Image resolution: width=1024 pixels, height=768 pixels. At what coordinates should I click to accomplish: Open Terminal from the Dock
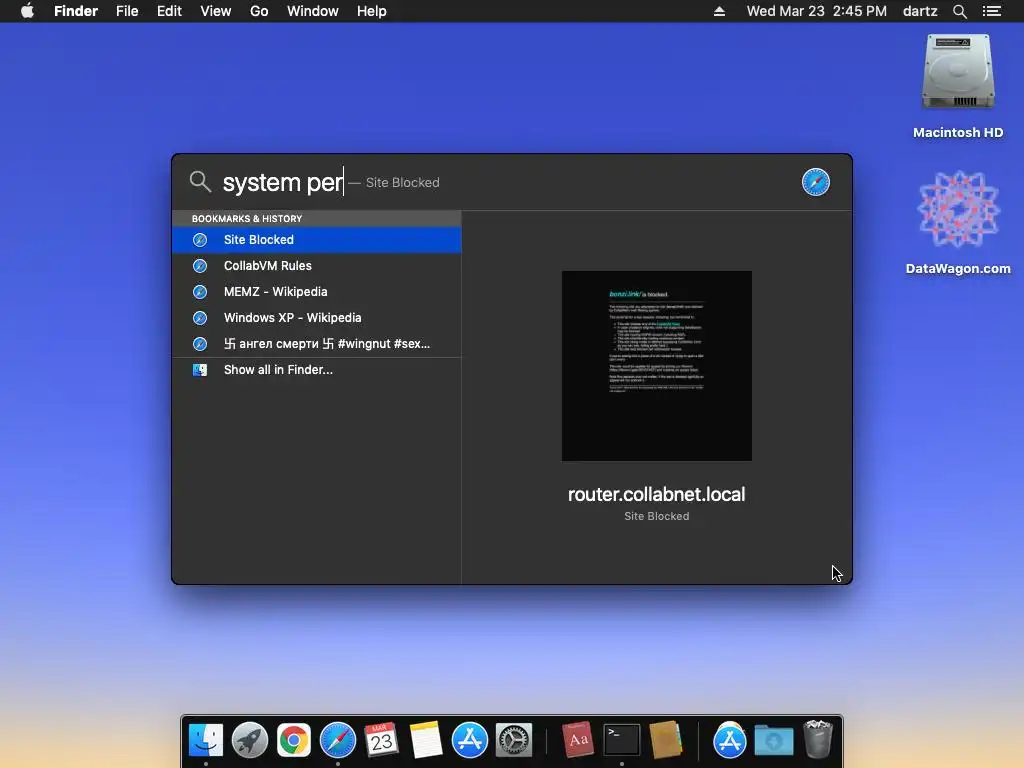[x=622, y=741]
